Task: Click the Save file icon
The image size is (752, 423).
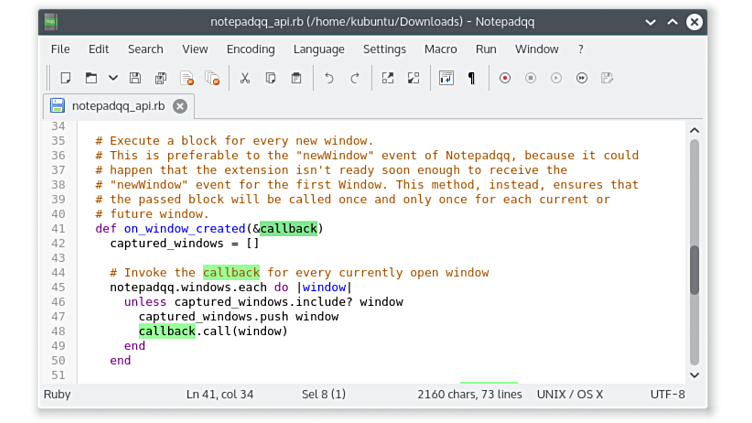Action: point(135,78)
